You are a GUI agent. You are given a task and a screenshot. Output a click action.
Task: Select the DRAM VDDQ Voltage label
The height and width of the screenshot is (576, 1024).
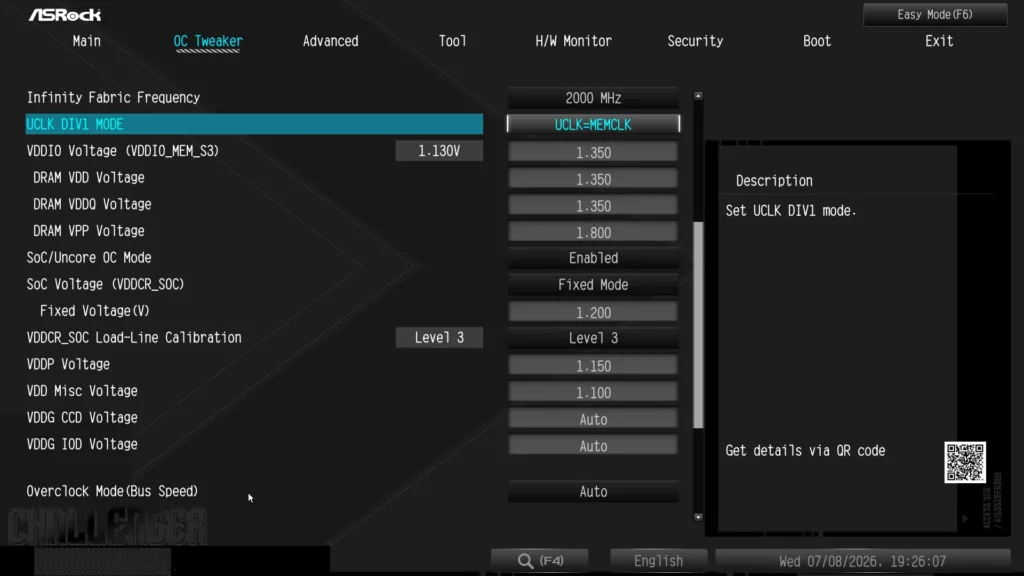(92, 204)
